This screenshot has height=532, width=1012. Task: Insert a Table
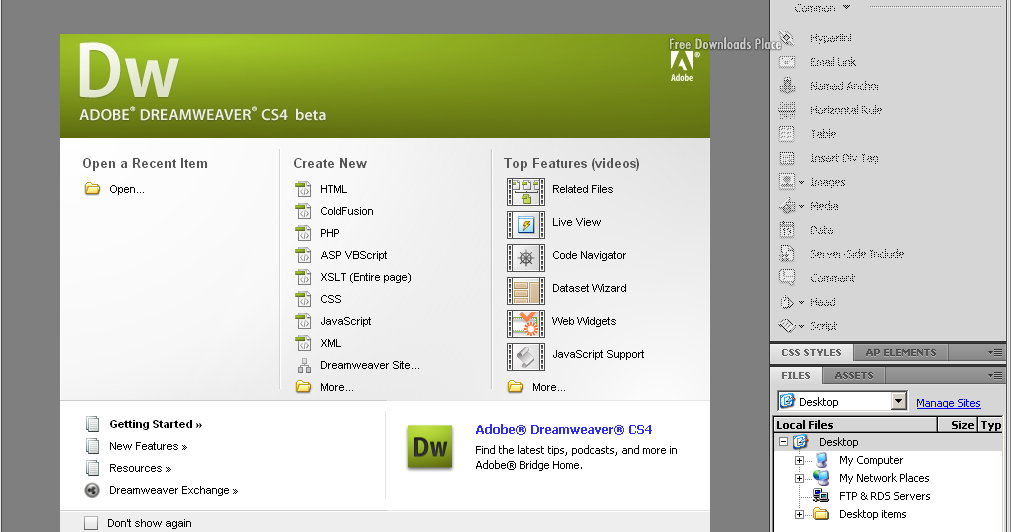point(823,134)
